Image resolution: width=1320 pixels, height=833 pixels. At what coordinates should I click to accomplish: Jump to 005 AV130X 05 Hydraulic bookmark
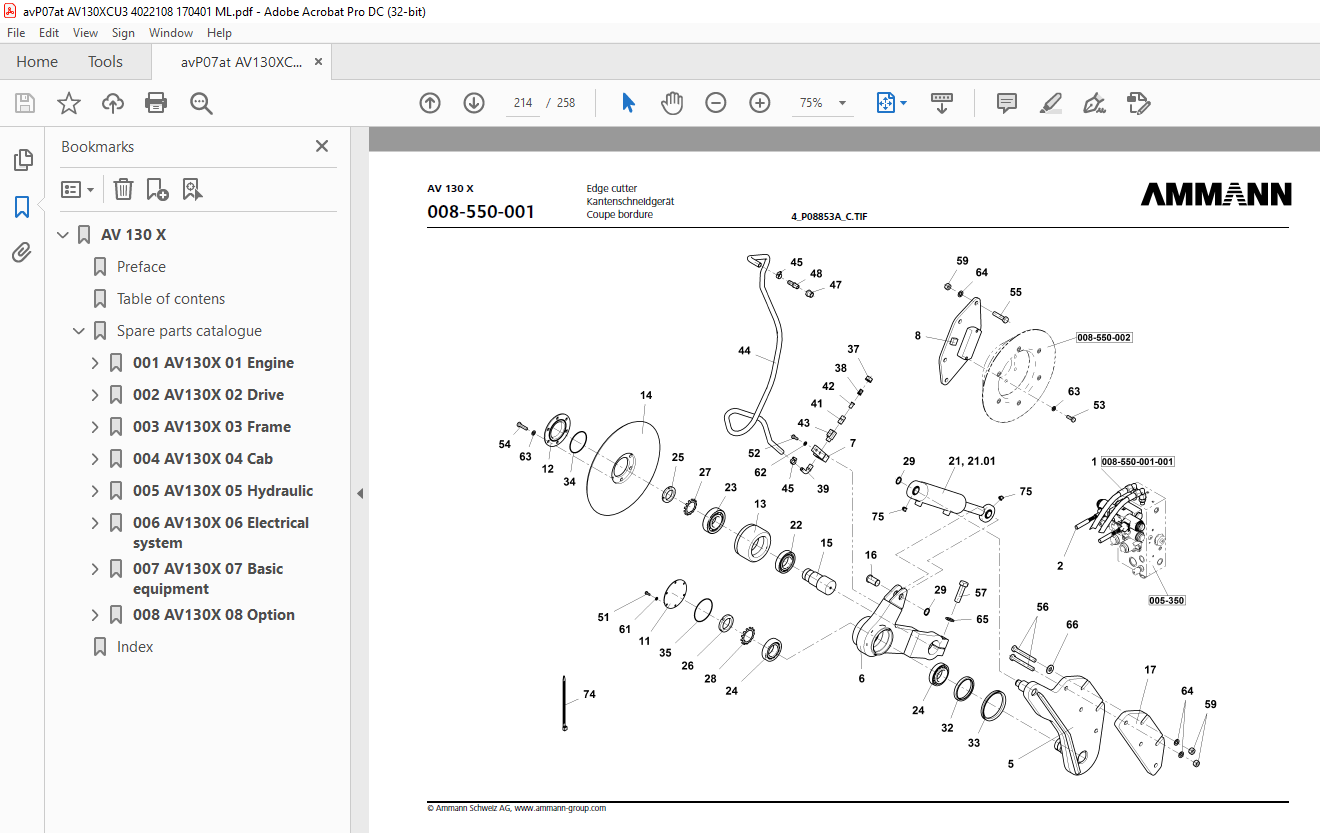coord(223,491)
